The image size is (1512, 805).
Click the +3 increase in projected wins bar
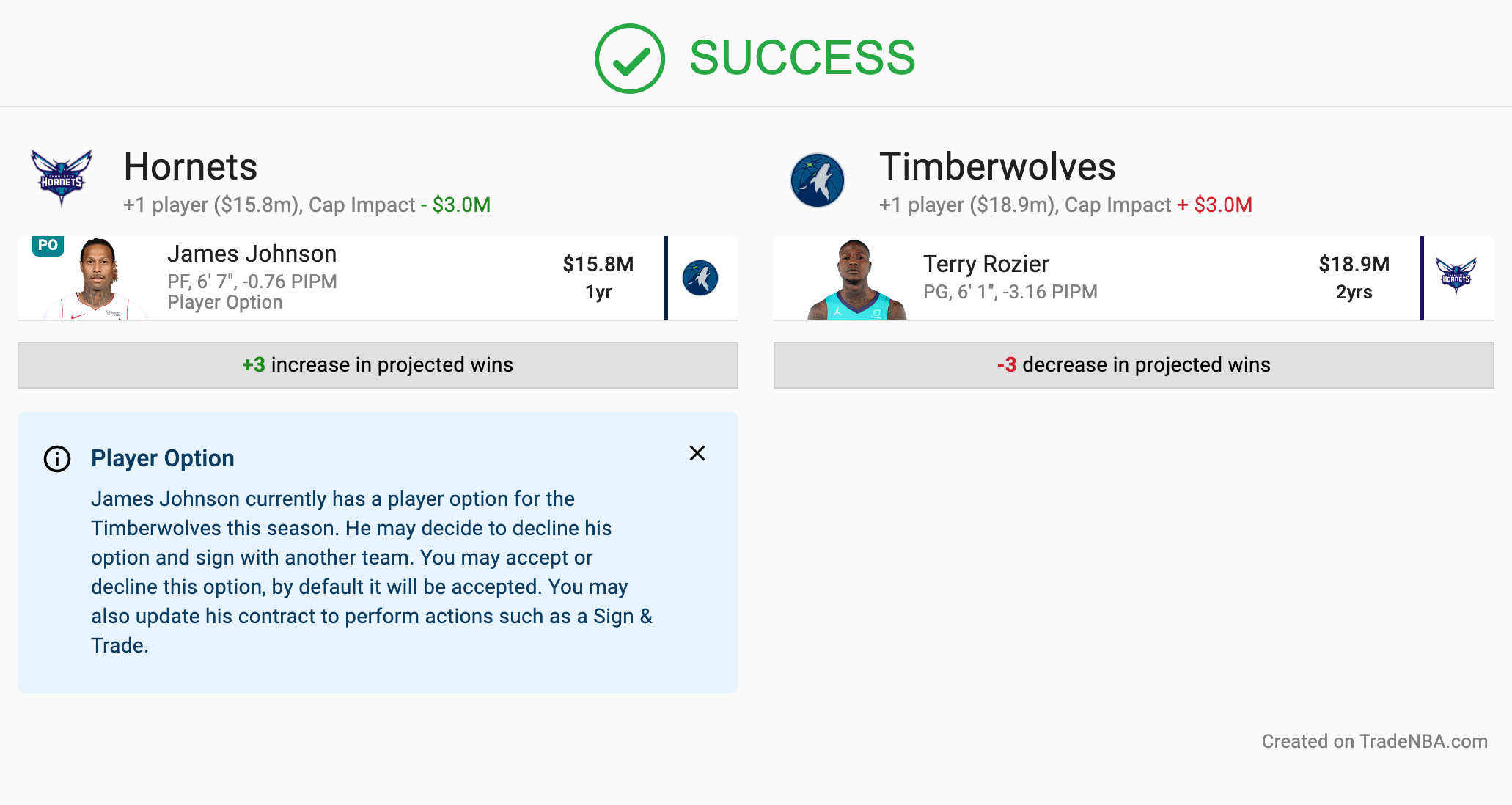[378, 365]
